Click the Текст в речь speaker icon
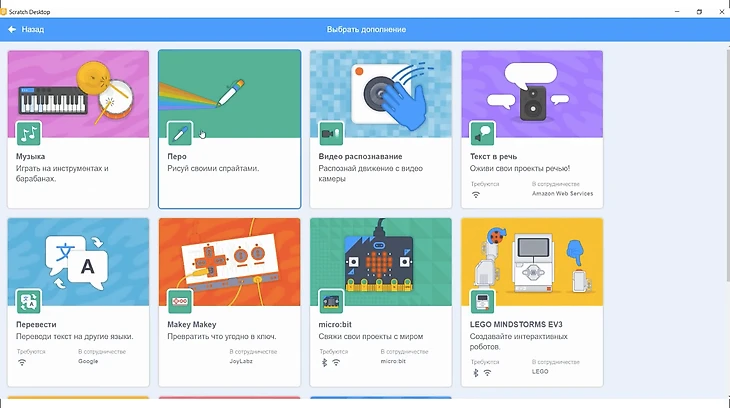The height and width of the screenshot is (408, 730). pos(482,134)
